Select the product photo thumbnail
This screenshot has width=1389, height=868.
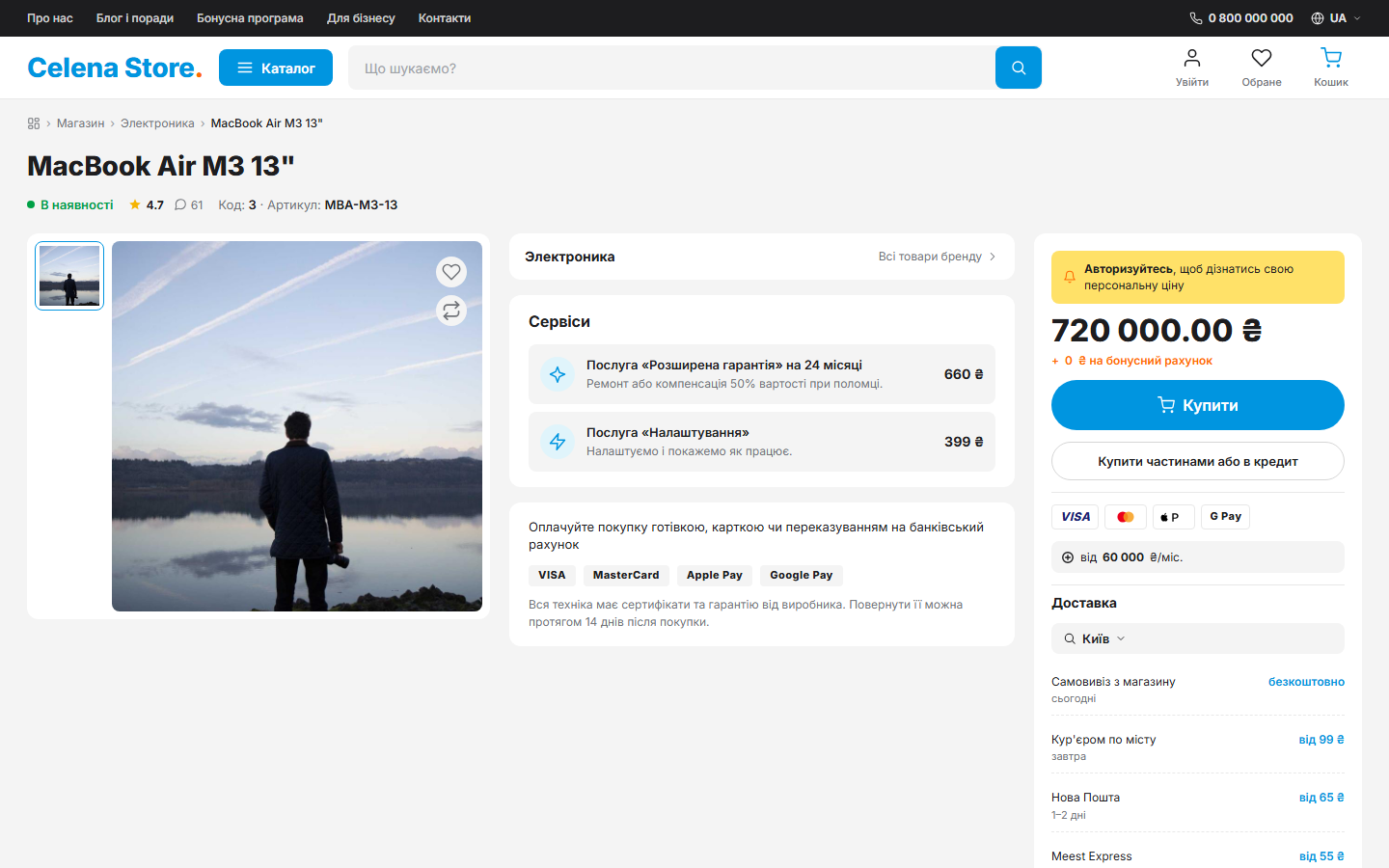click(x=69, y=276)
